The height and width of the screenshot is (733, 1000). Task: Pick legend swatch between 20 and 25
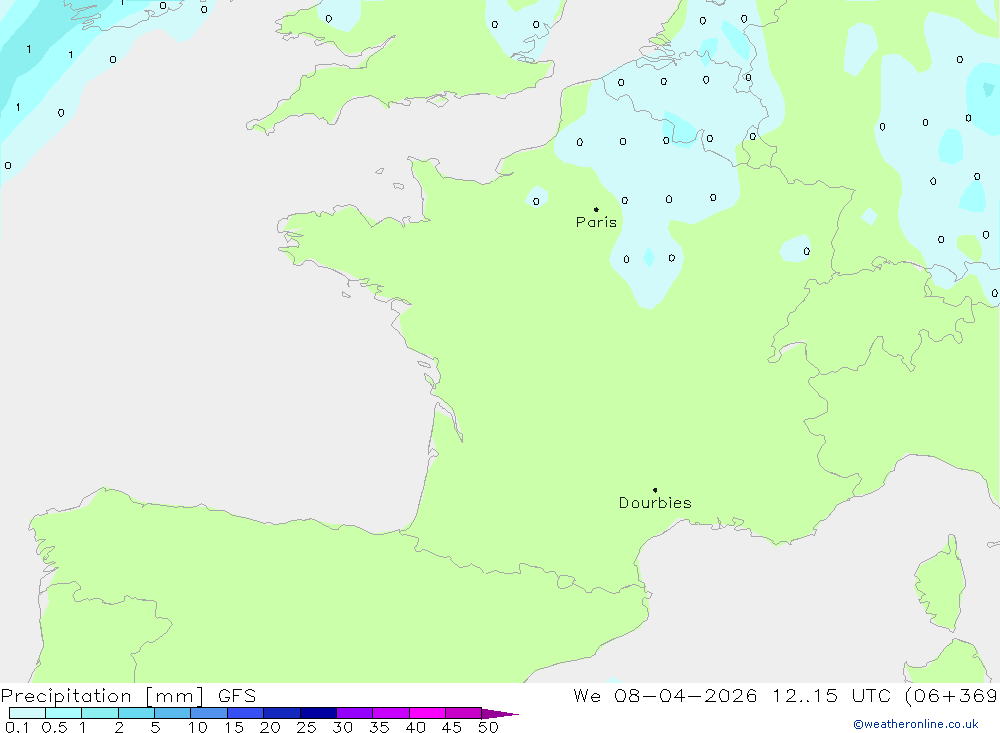pos(281,713)
